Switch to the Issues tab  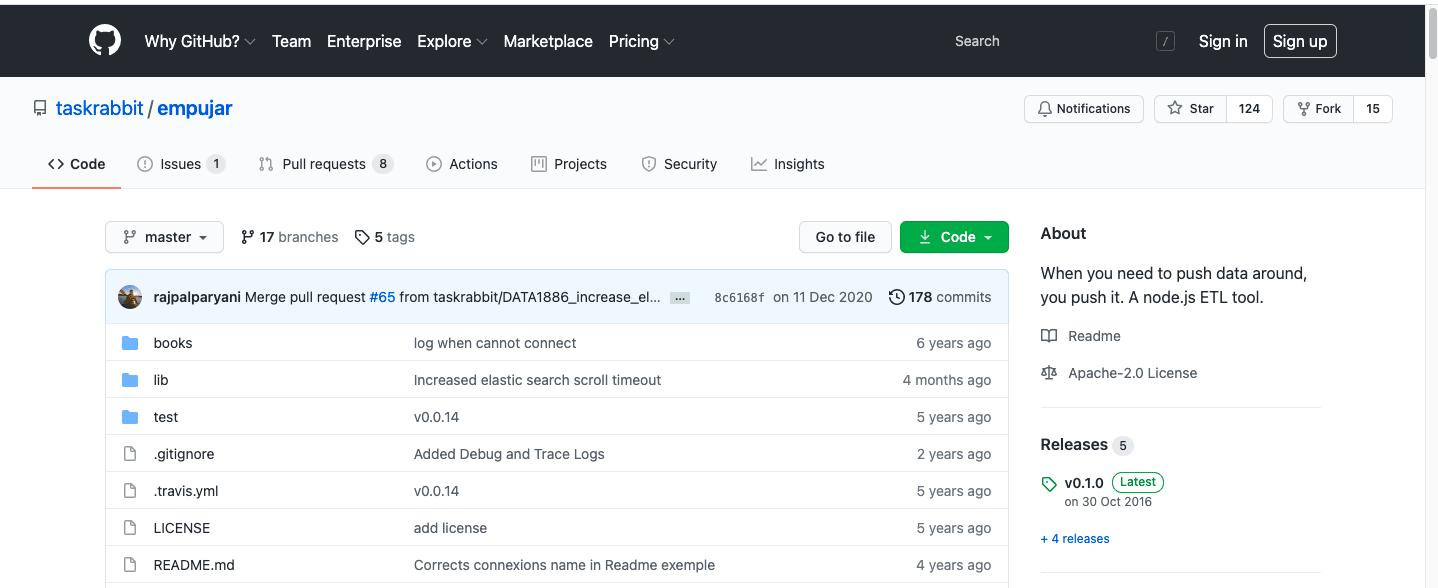(x=181, y=164)
